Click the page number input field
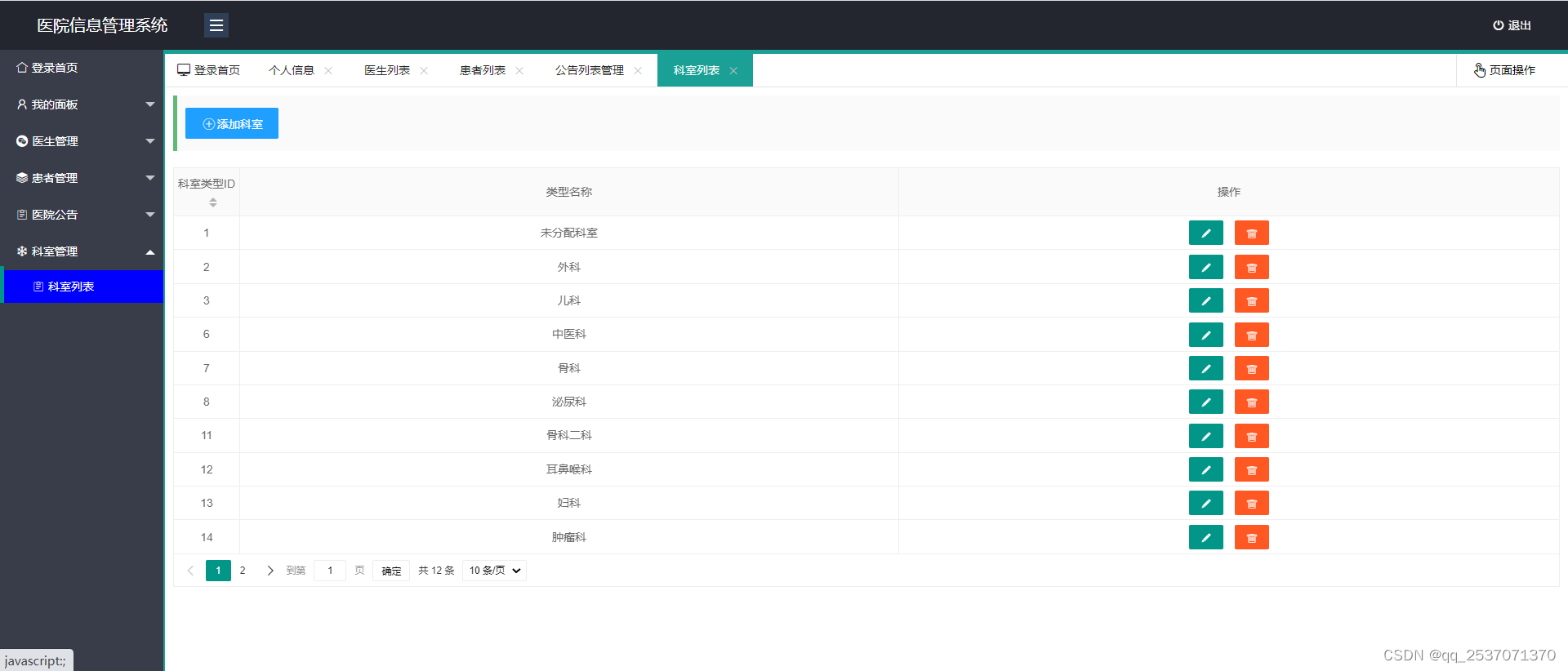 pyautogui.click(x=330, y=571)
